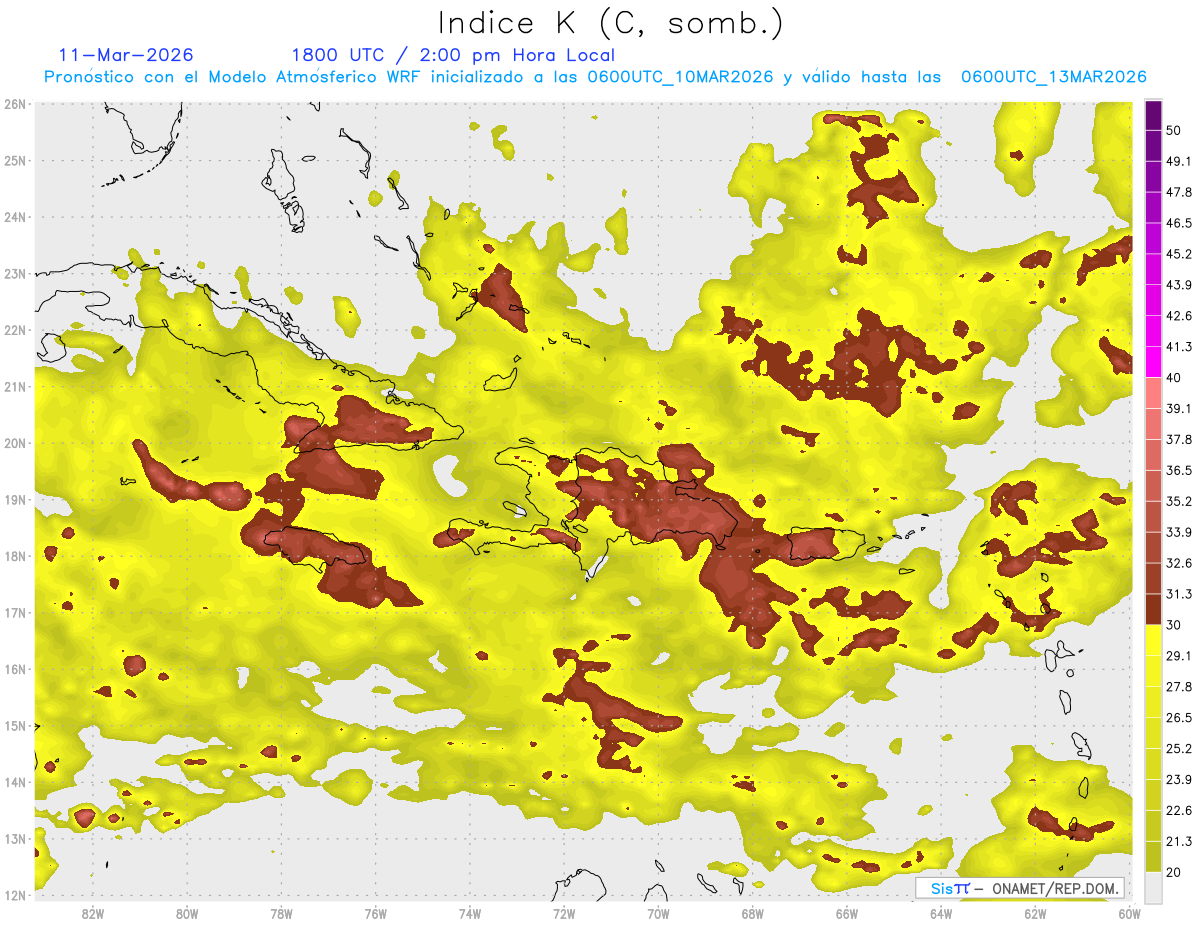
Task: Click the colorbar value 40
Action: point(1174,378)
